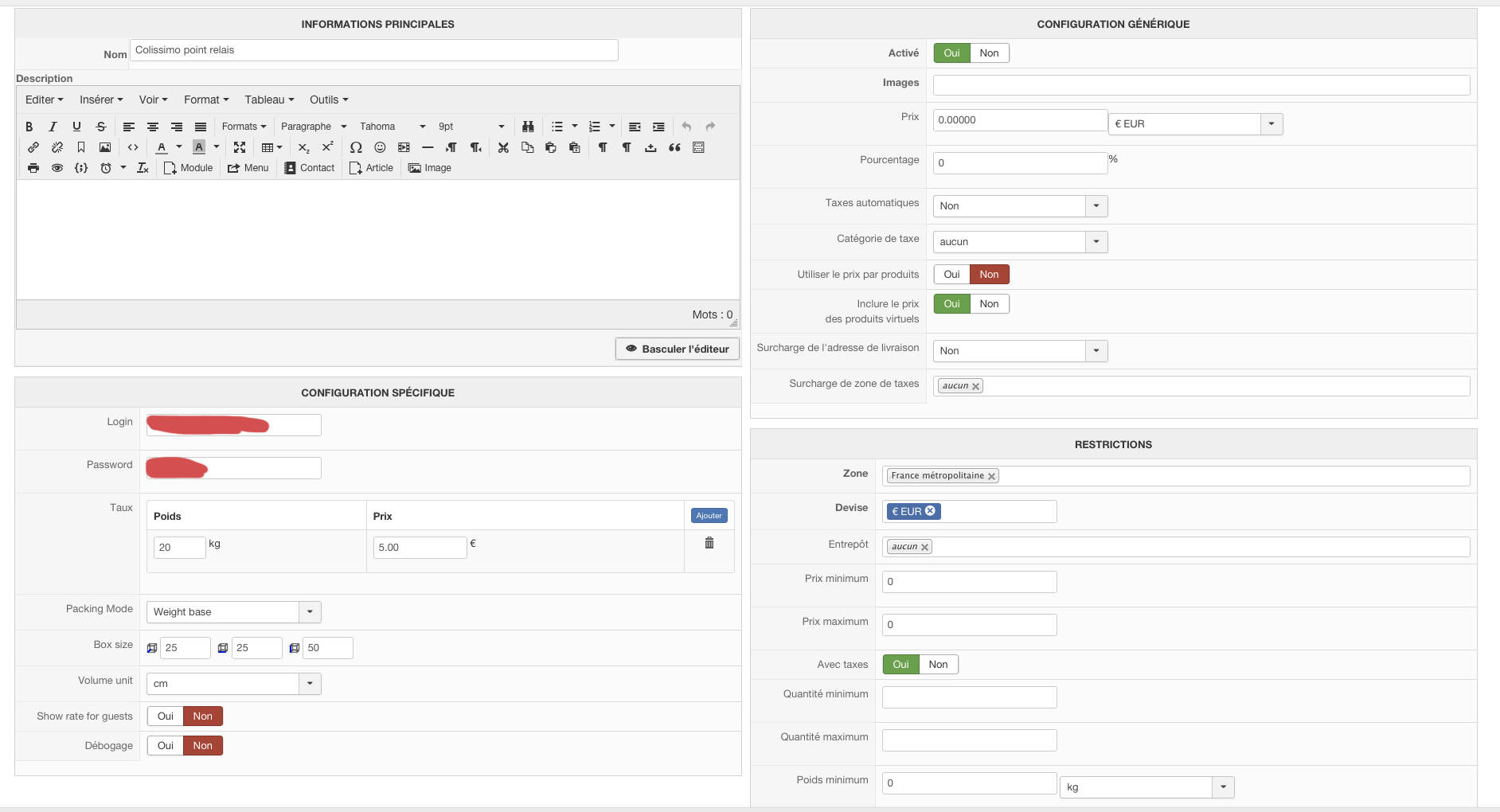Open the Packing Mode dropdown
The width and height of the screenshot is (1500, 812).
click(310, 612)
